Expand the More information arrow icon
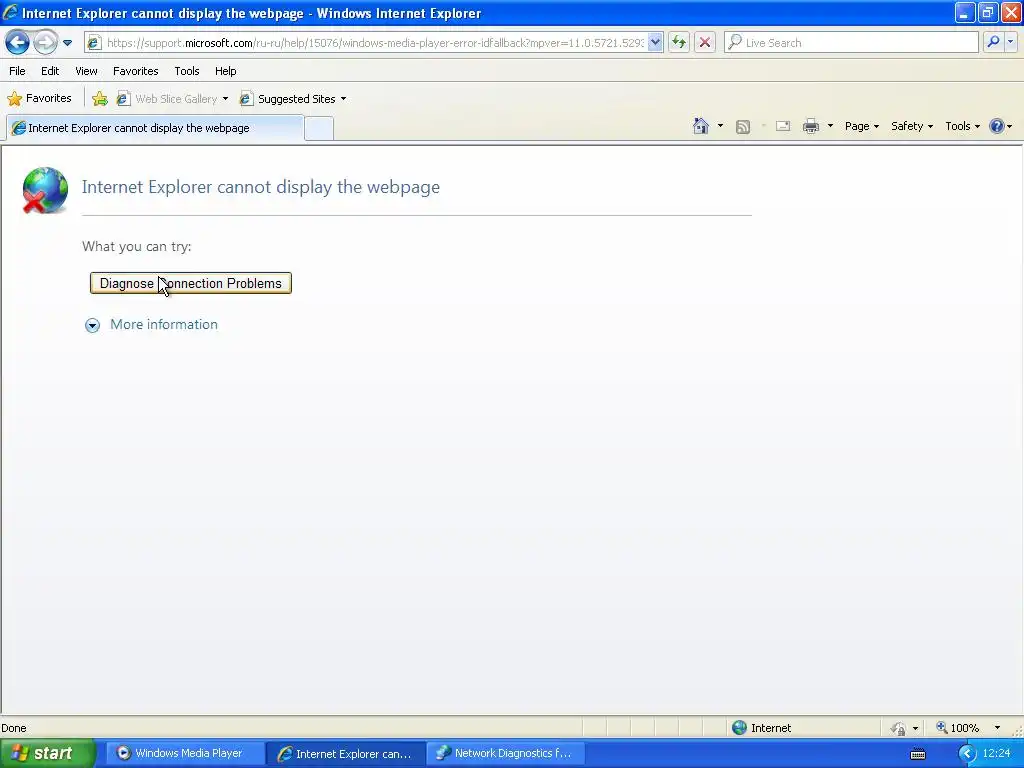The width and height of the screenshot is (1024, 768). coord(93,325)
